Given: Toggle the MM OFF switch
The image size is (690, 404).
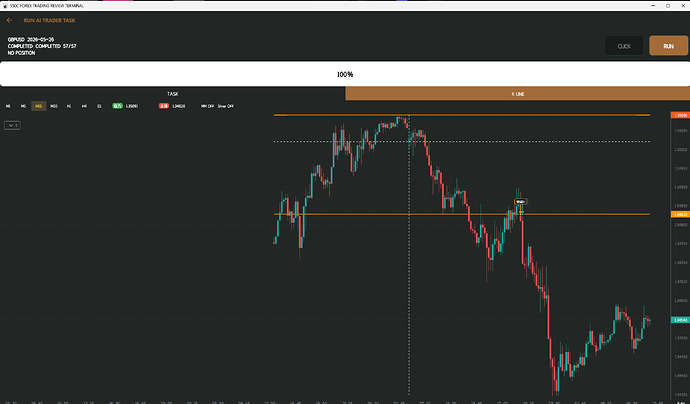Looking at the screenshot, I should point(207,106).
